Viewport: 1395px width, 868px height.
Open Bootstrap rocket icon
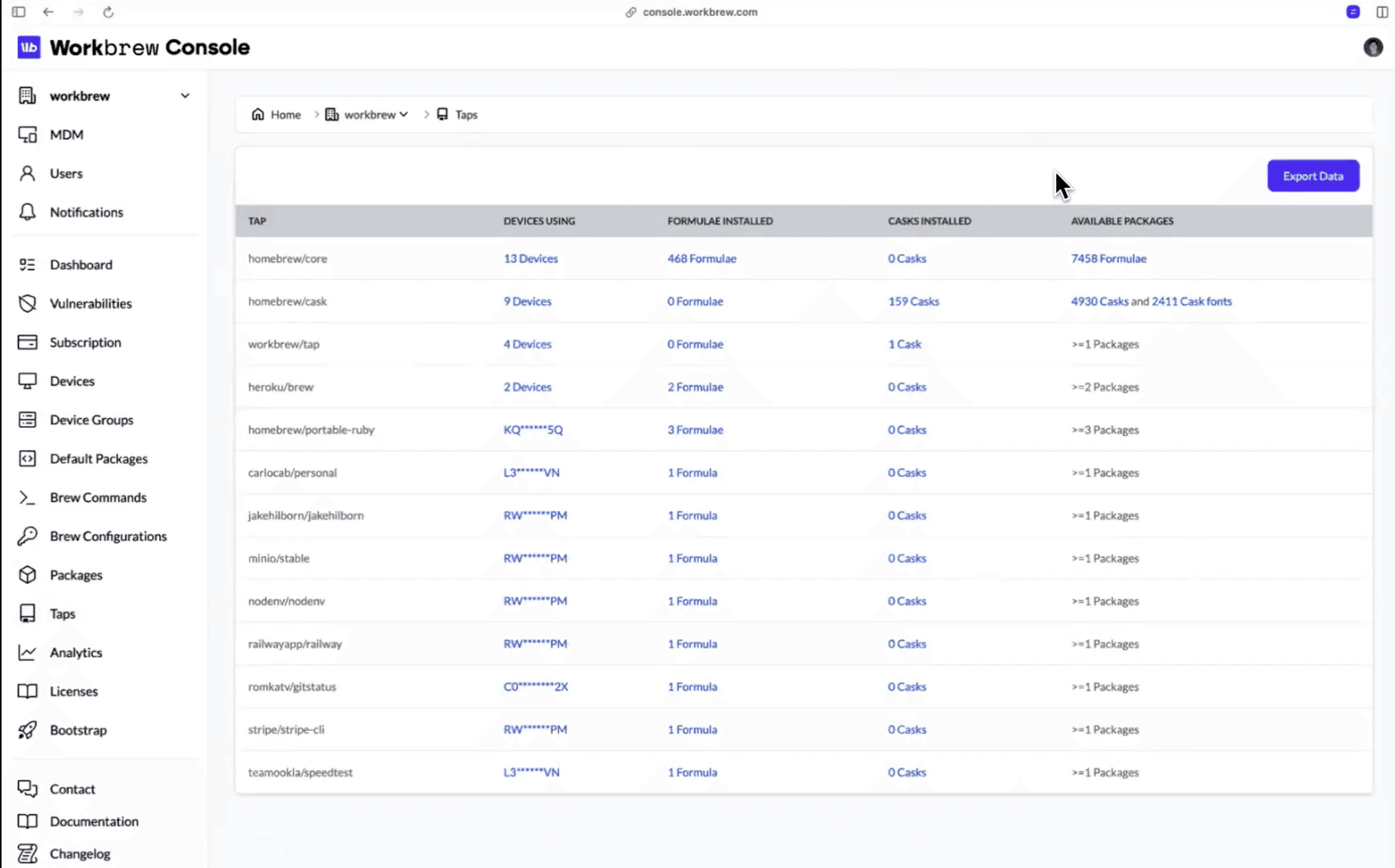pos(27,730)
